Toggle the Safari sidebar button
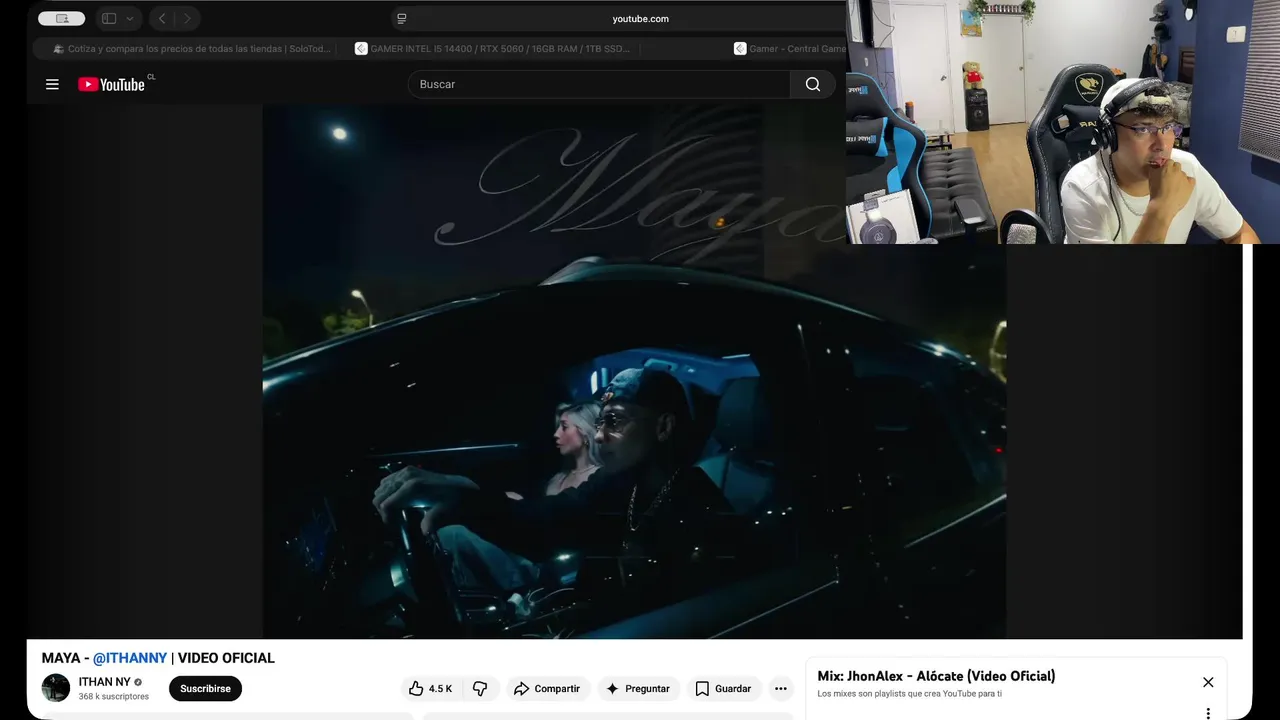 [109, 18]
